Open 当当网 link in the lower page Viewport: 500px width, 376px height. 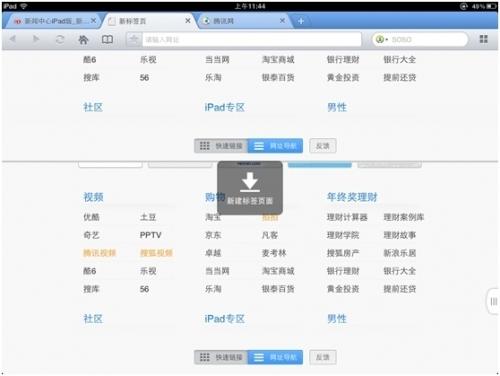click(x=217, y=271)
